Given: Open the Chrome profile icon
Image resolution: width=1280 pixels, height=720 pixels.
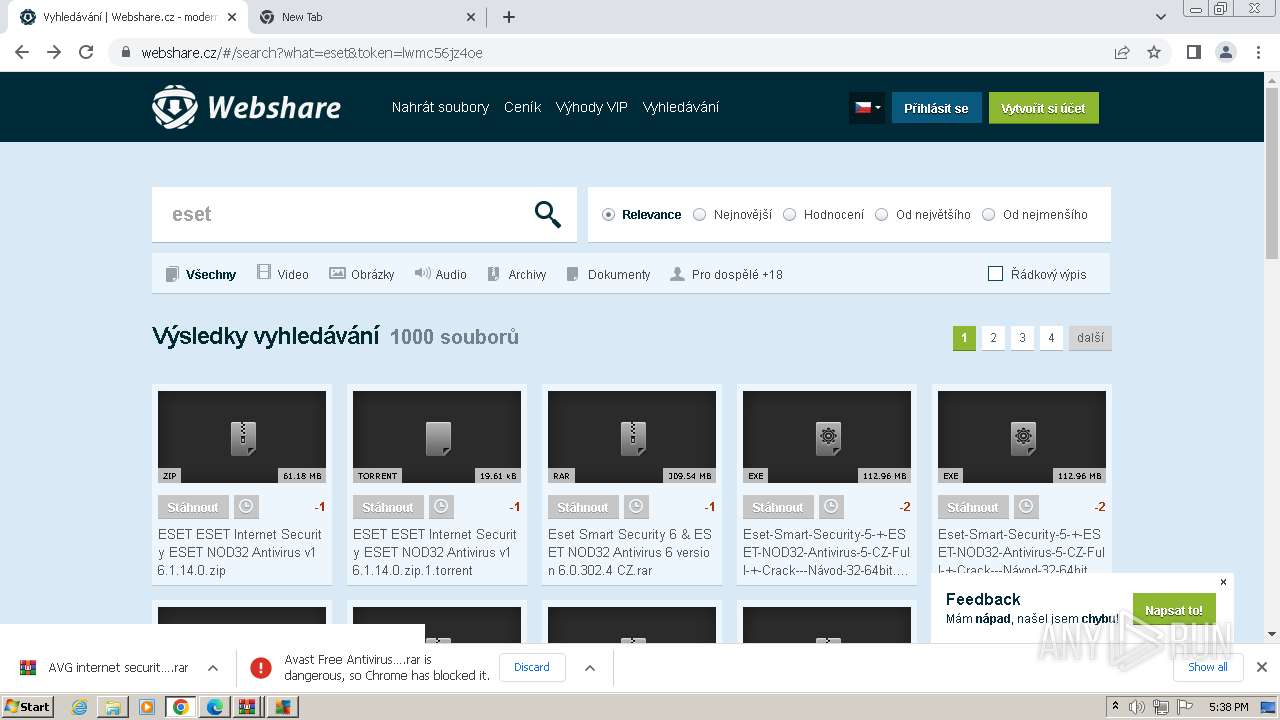Looking at the screenshot, I should (1225, 52).
